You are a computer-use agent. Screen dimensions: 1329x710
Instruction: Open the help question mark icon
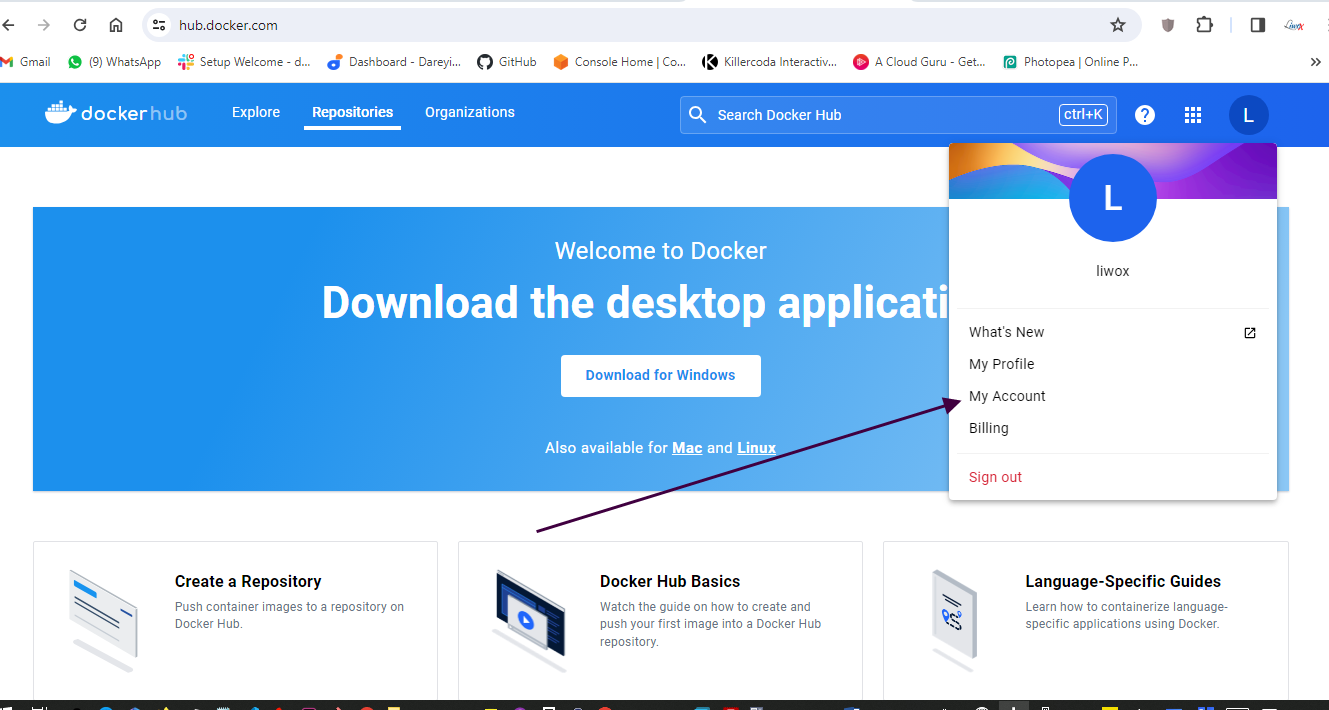[1145, 115]
